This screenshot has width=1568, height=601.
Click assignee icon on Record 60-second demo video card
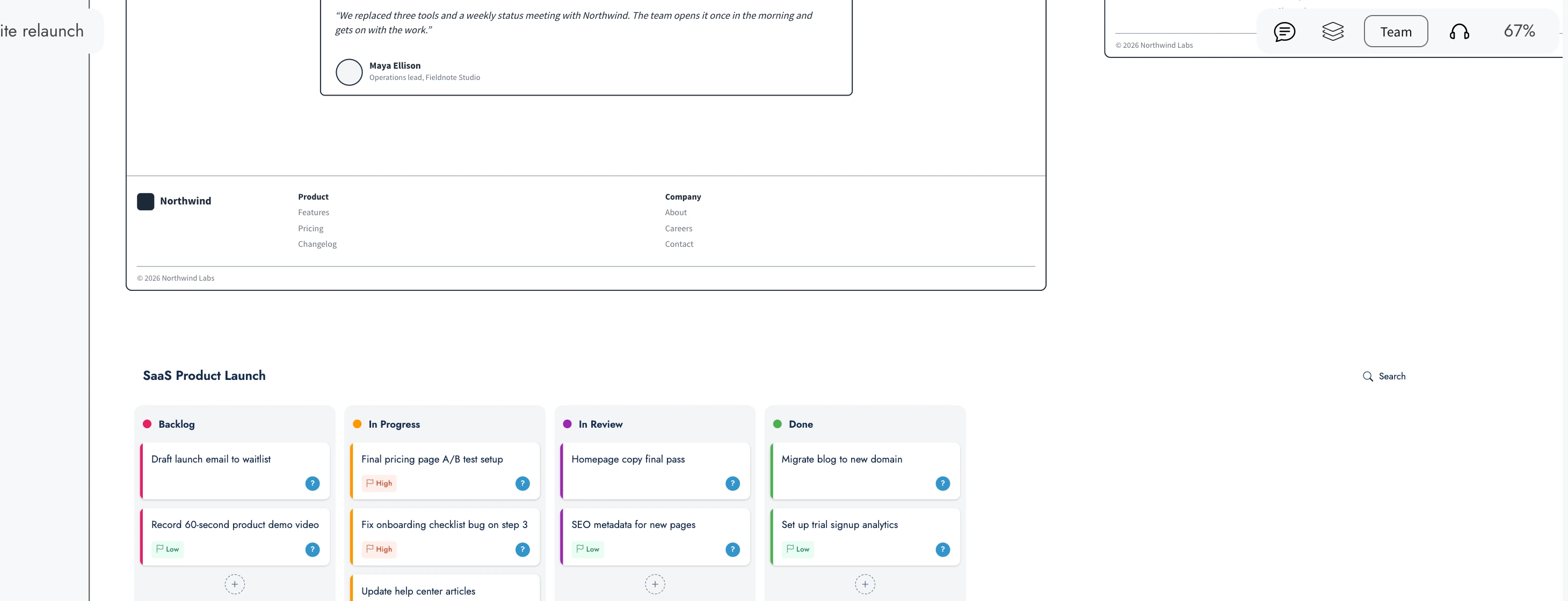click(x=313, y=549)
